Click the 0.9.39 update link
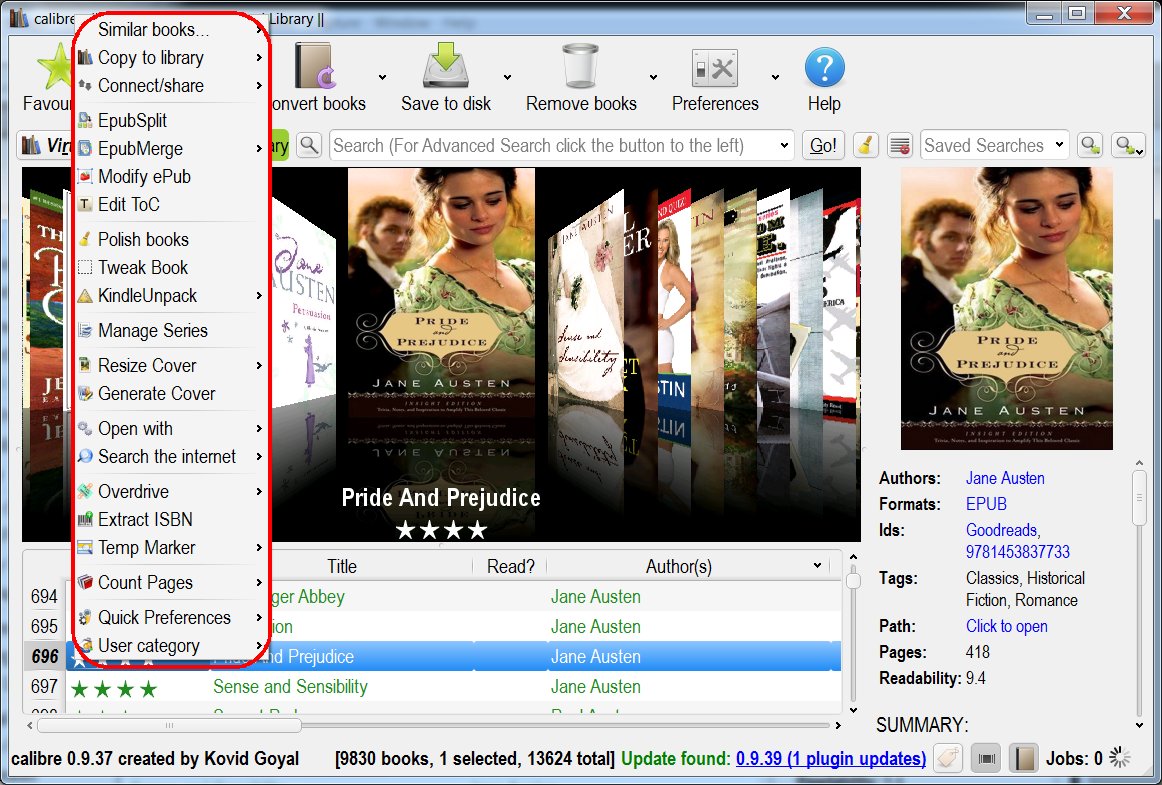This screenshot has width=1162, height=785. (x=831, y=758)
